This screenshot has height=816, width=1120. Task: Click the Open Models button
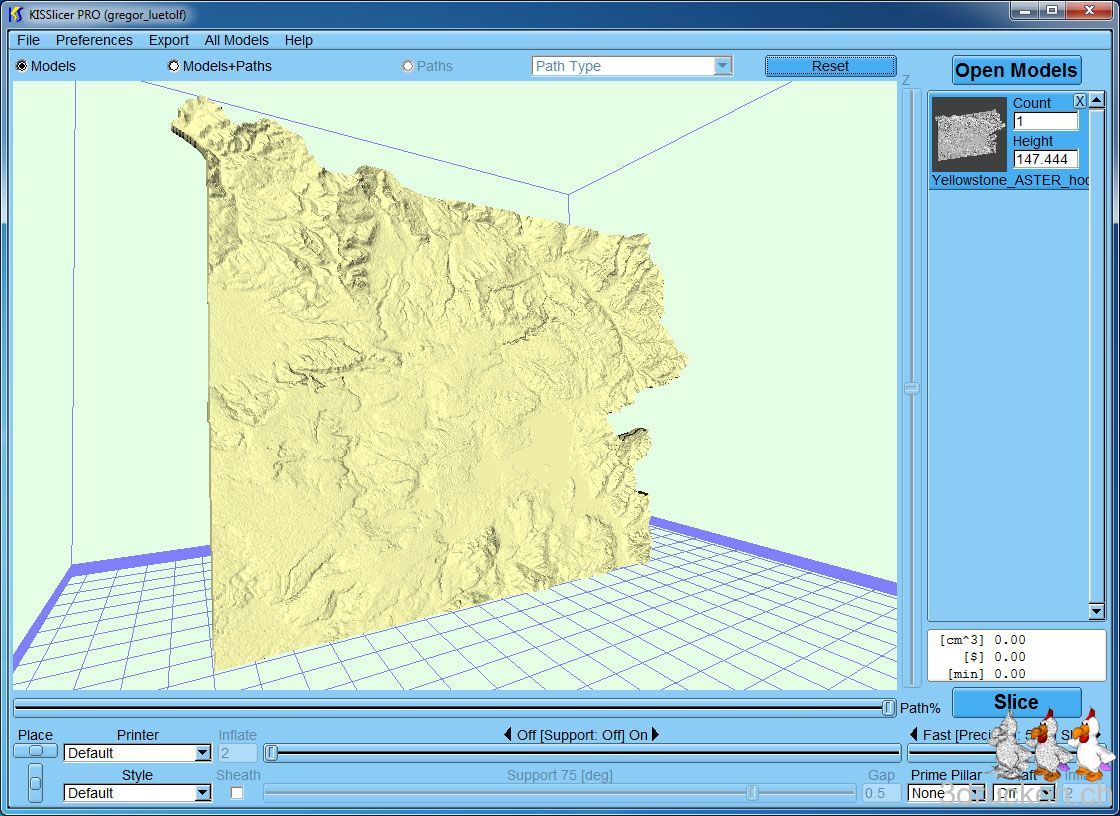pyautogui.click(x=1016, y=70)
